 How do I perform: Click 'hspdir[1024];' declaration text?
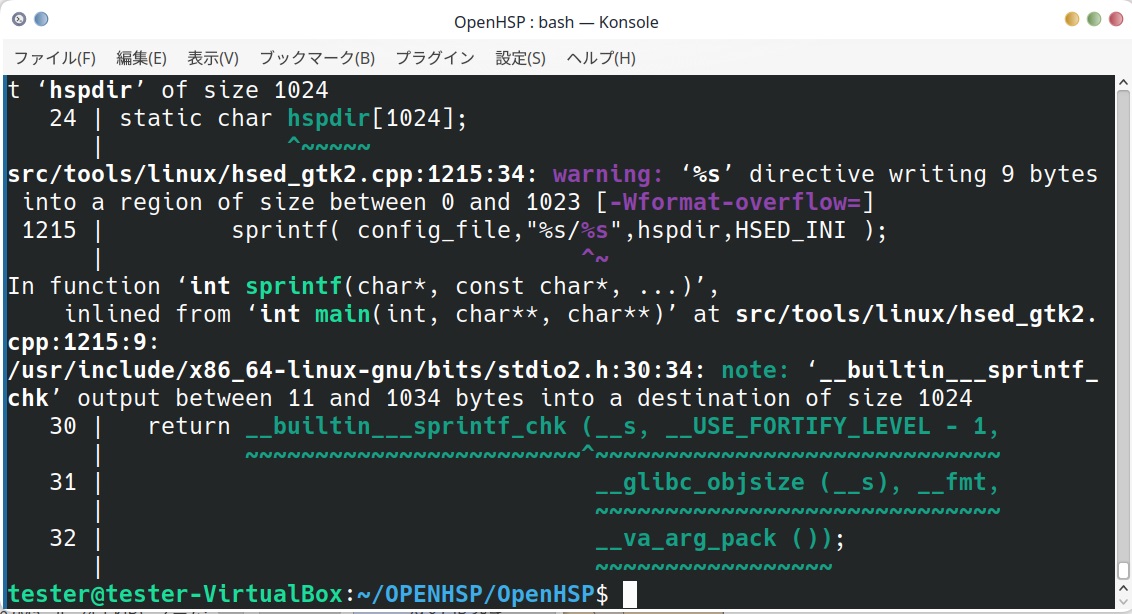click(x=377, y=118)
